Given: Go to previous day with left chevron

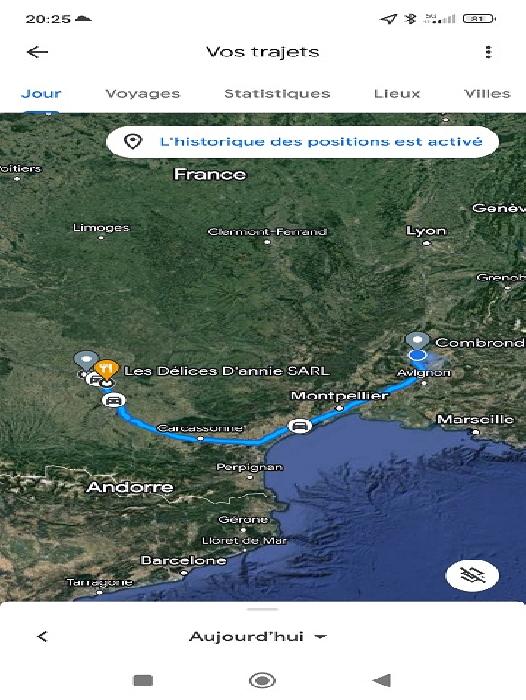Looking at the screenshot, I should point(42,636).
